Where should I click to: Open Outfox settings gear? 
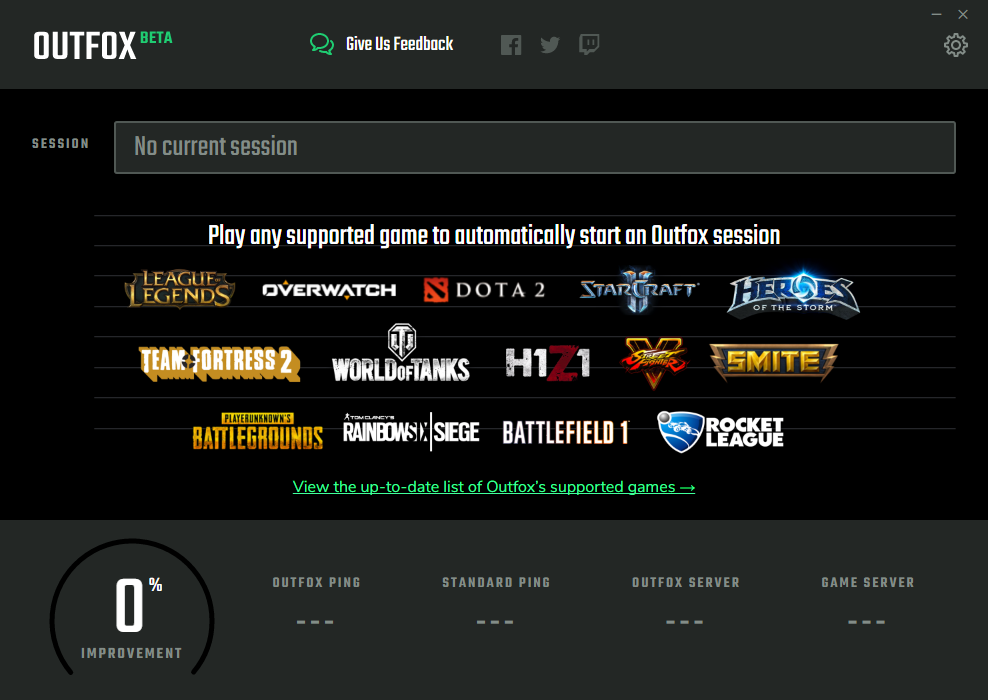coord(955,45)
